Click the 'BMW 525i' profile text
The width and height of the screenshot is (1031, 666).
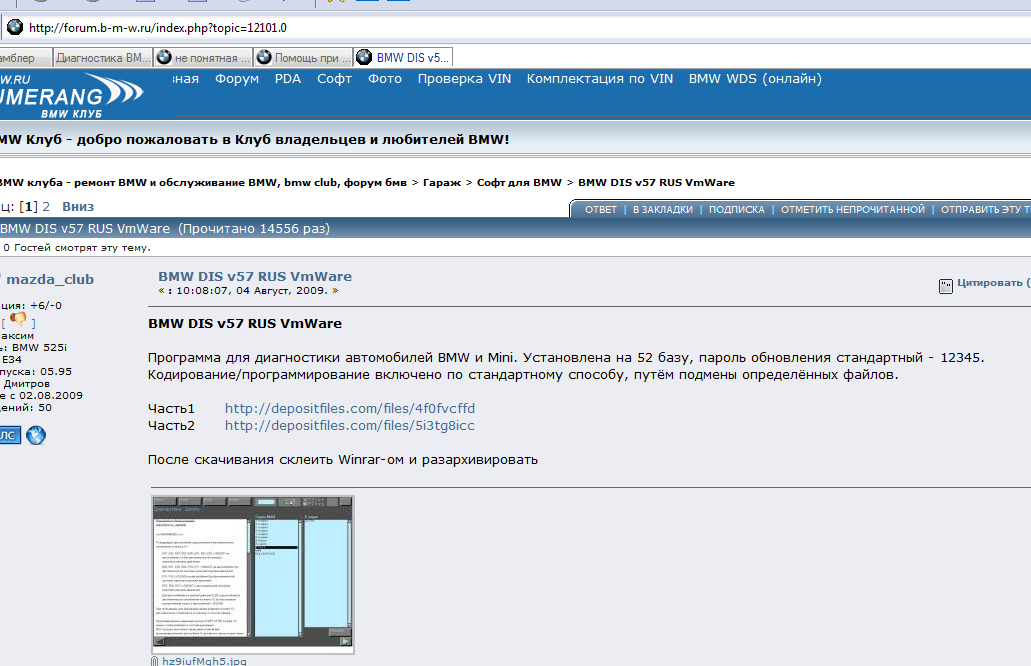click(39, 347)
